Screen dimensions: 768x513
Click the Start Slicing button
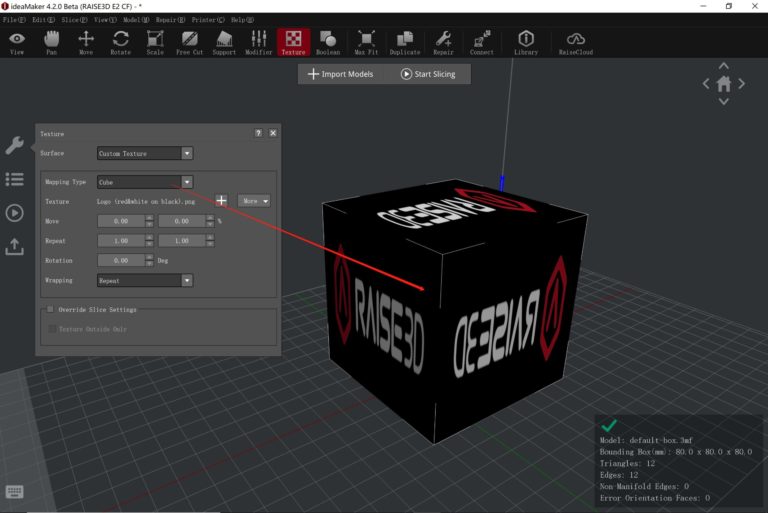click(428, 74)
